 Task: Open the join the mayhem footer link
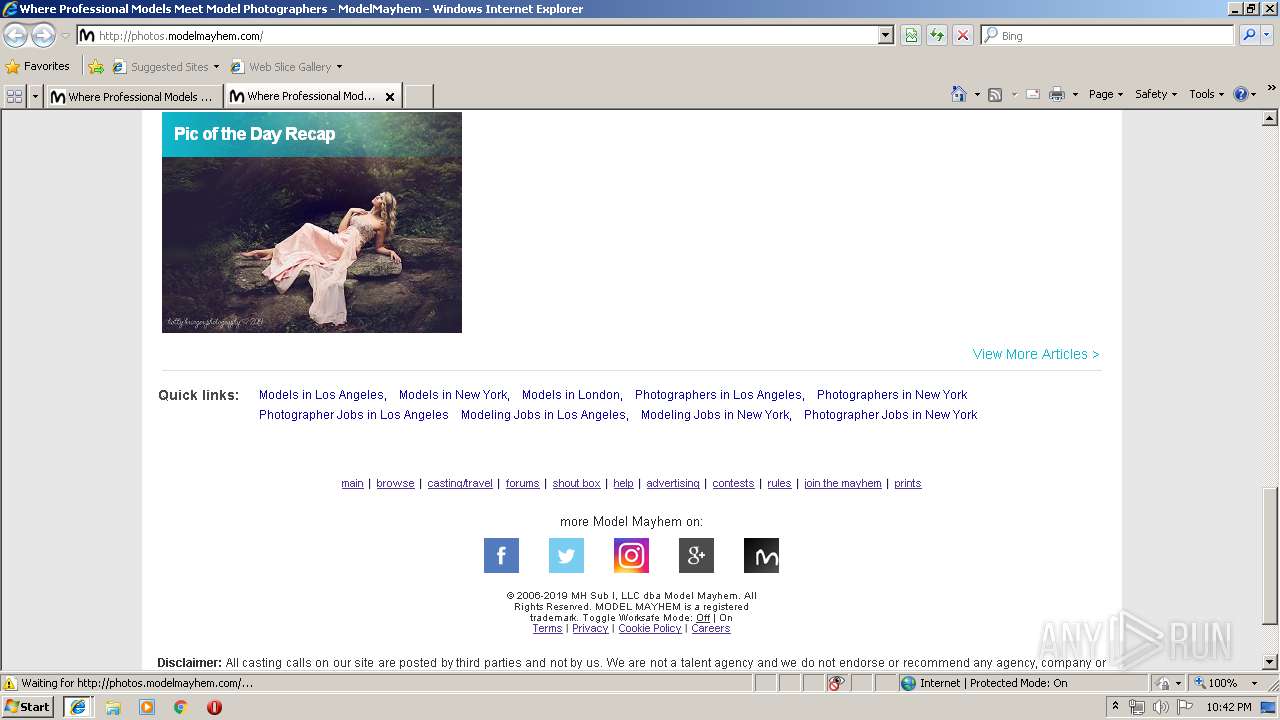(x=843, y=483)
